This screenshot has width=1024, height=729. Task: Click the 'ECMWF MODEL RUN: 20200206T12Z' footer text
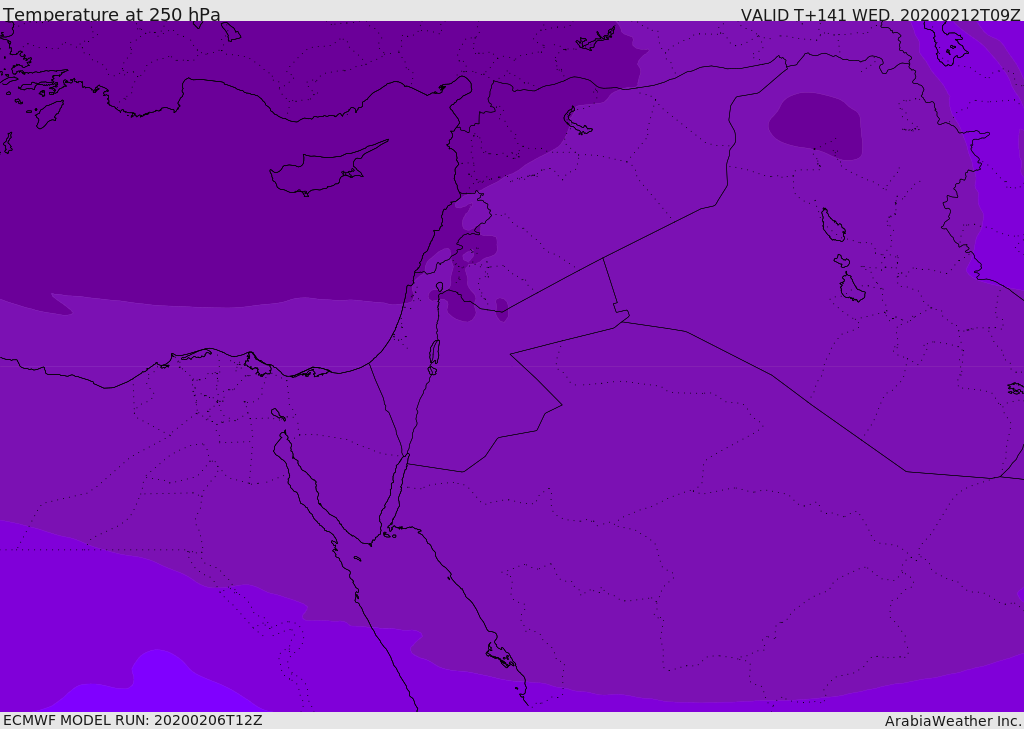point(133,720)
